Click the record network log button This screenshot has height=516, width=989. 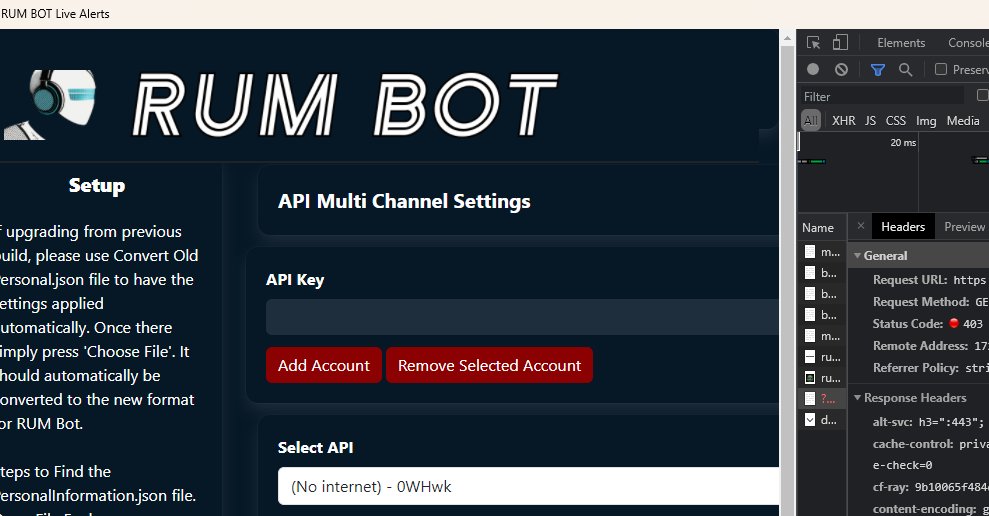pos(813,69)
